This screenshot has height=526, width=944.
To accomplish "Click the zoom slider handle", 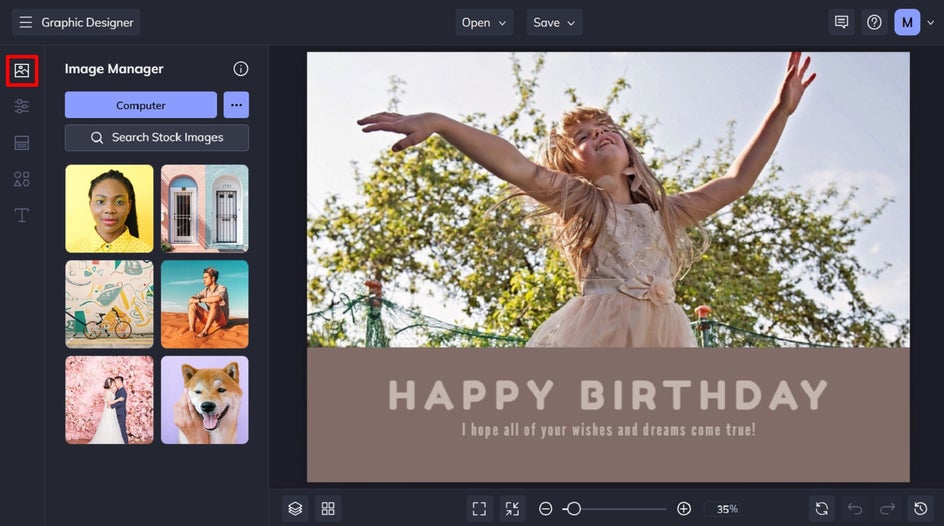I will [574, 508].
